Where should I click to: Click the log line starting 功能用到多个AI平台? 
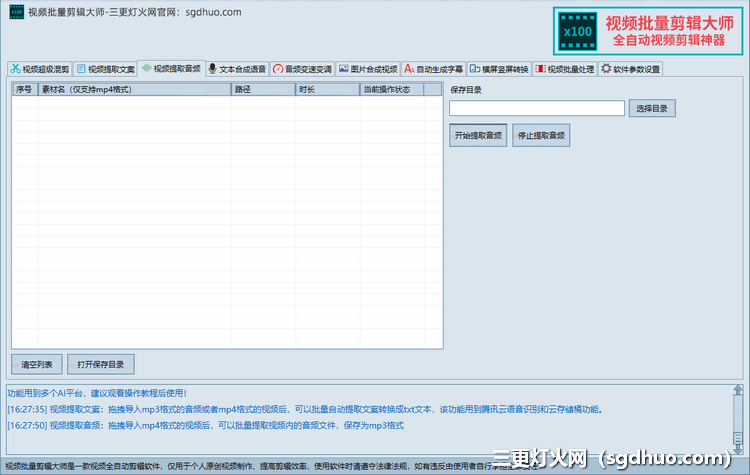[x=97, y=393]
